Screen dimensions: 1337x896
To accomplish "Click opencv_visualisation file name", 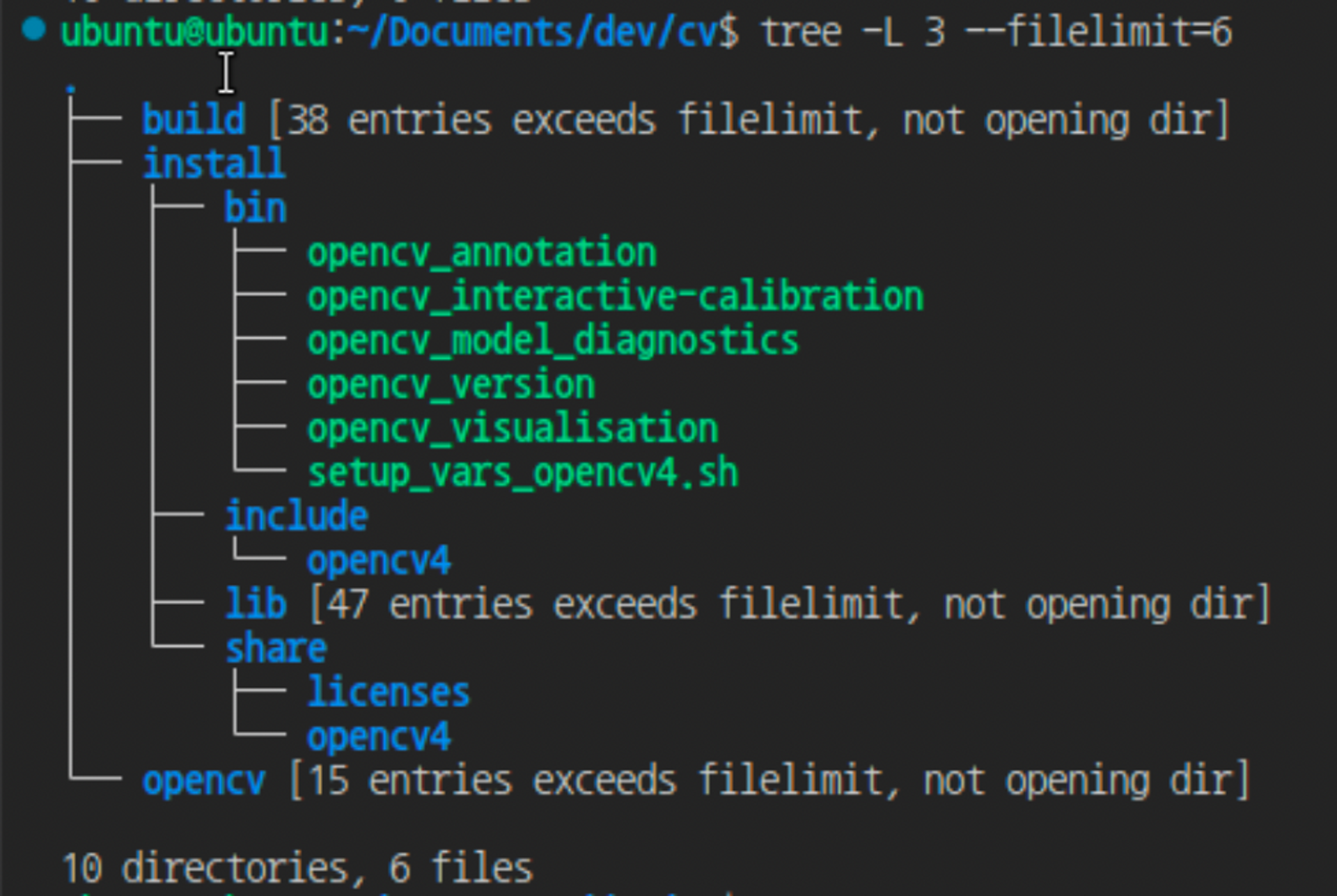I will point(513,429).
